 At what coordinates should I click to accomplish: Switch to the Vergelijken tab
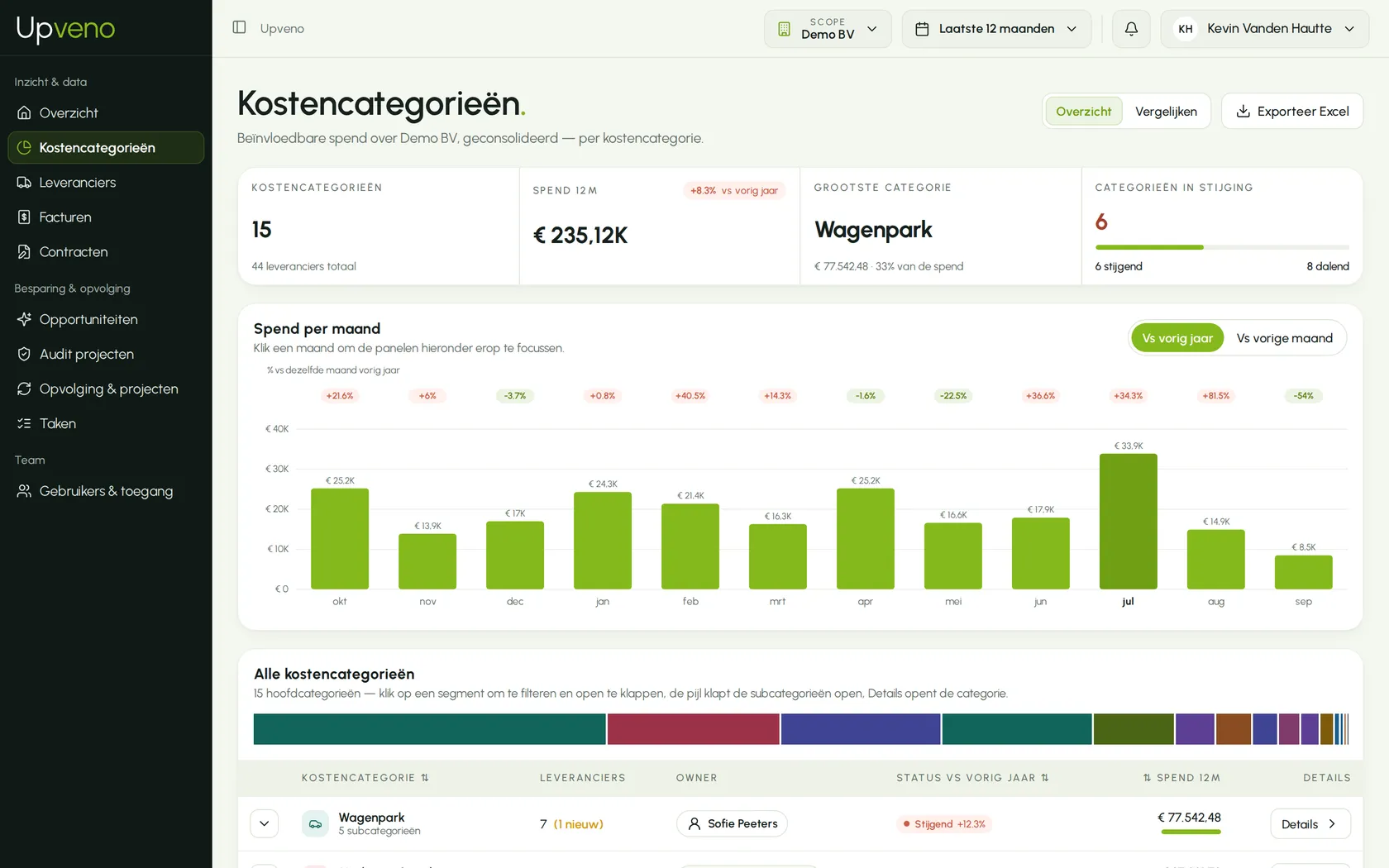(1166, 112)
